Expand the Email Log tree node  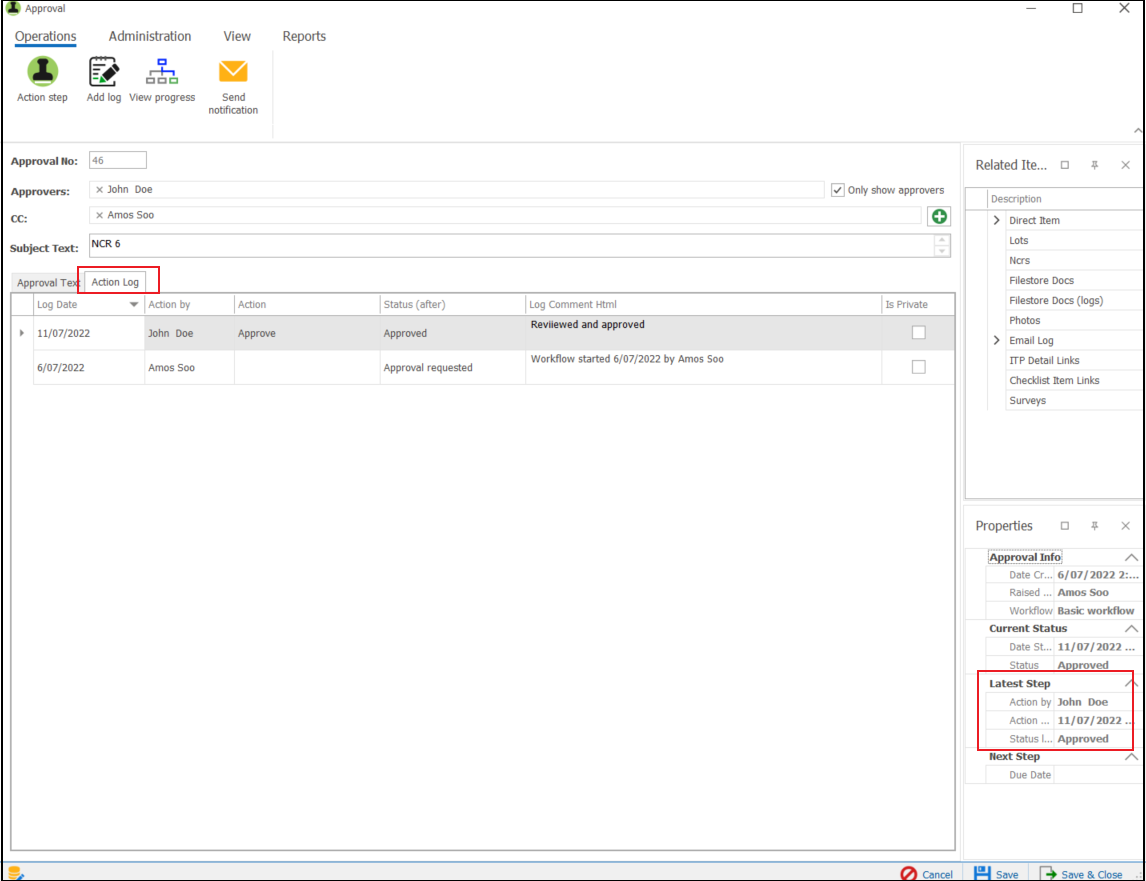pyautogui.click(x=996, y=340)
